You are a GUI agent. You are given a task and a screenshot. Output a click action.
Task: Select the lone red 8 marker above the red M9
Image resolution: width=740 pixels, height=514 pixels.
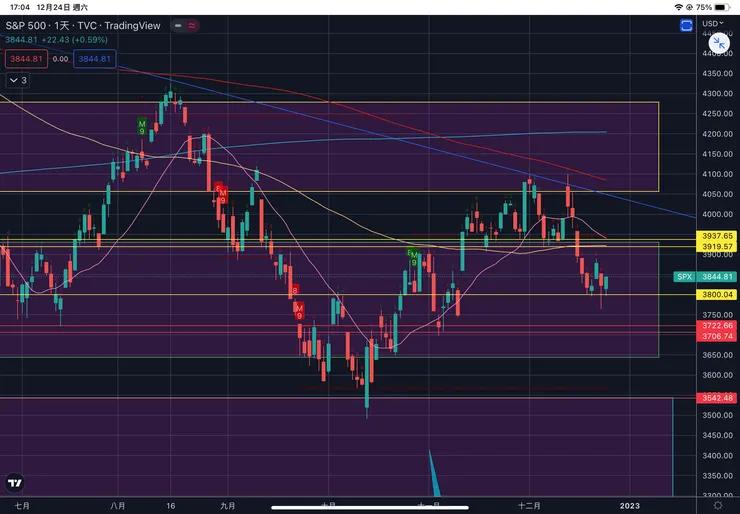coord(295,290)
